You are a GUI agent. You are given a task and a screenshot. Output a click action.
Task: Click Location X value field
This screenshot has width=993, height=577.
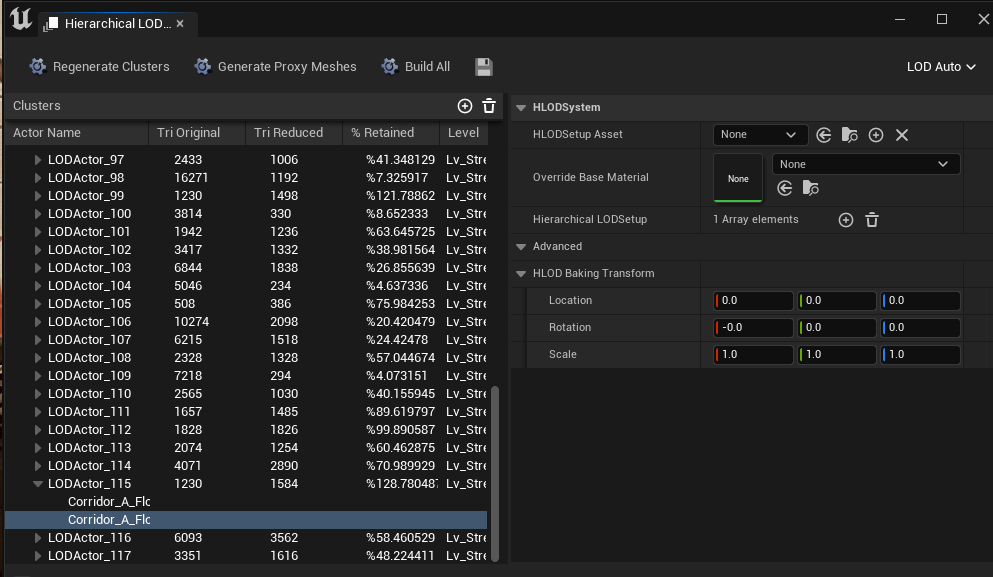coord(753,300)
